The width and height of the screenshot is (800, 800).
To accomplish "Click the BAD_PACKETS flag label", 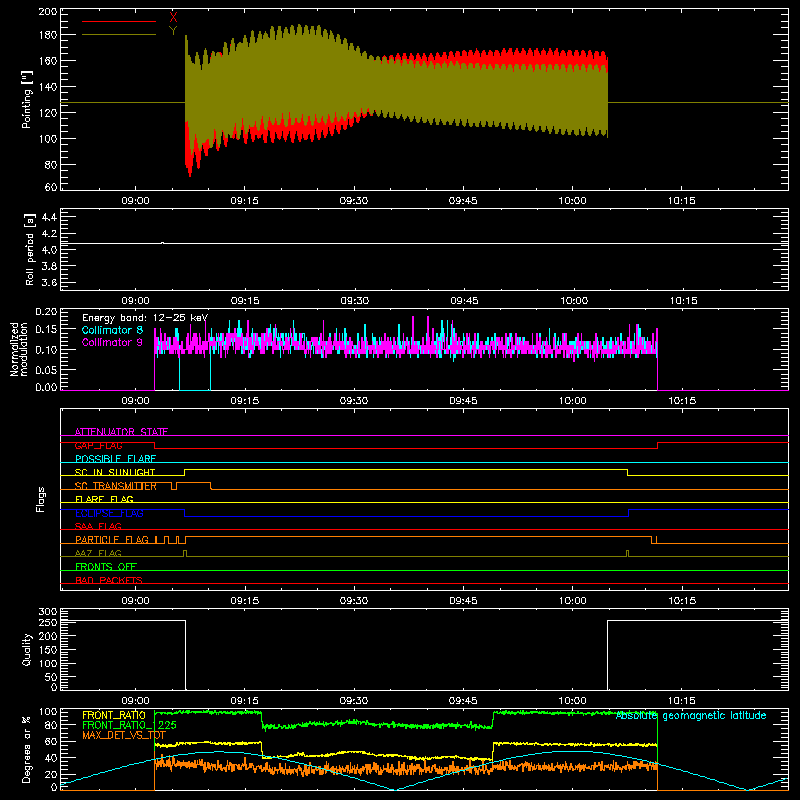I will (109, 580).
